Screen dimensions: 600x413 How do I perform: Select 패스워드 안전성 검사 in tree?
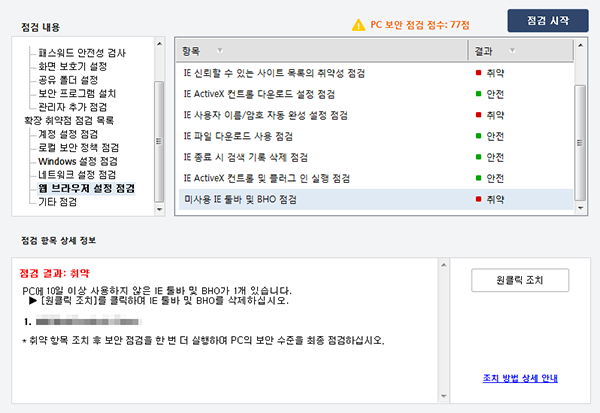(82, 53)
